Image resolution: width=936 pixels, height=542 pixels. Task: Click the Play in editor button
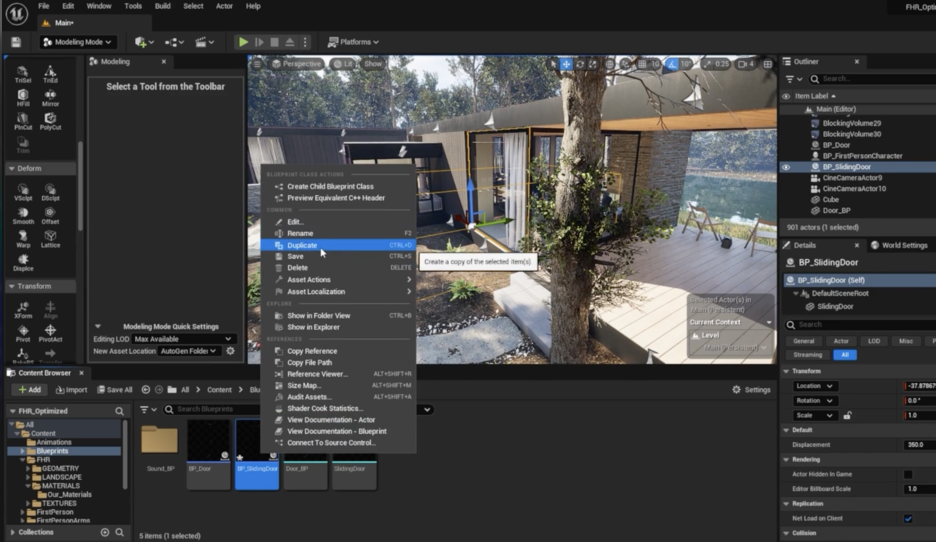(x=243, y=42)
